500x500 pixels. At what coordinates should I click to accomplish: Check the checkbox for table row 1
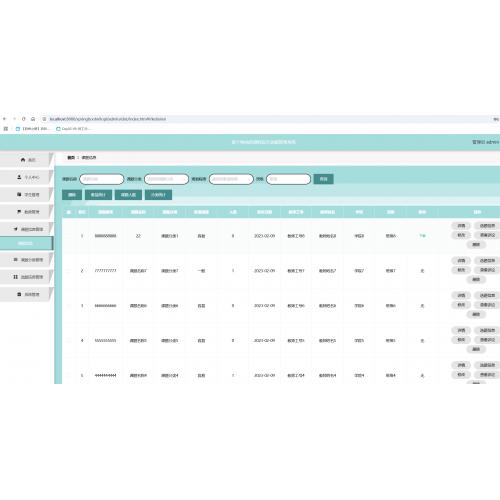[69, 236]
